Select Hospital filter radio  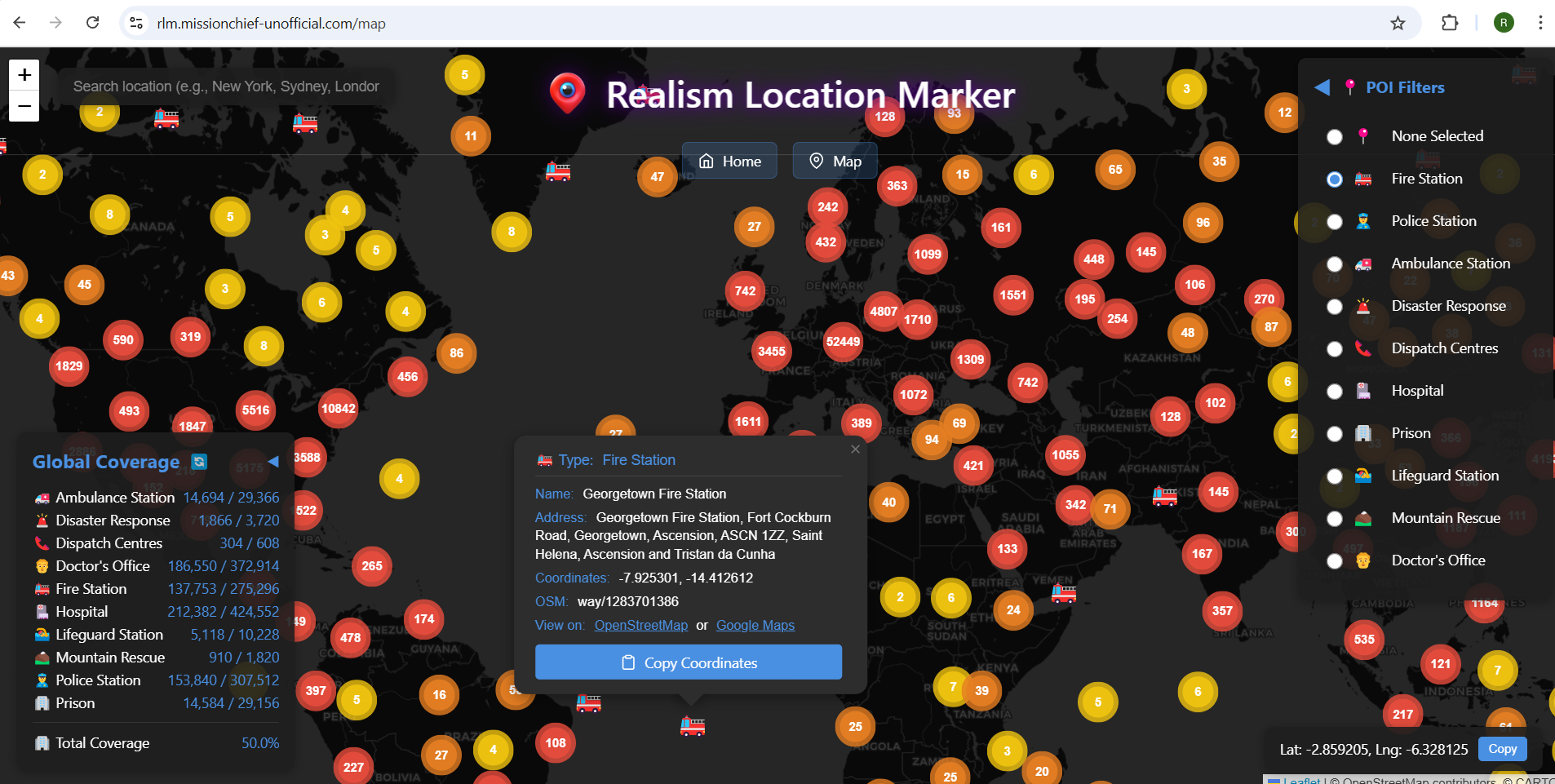1335,392
